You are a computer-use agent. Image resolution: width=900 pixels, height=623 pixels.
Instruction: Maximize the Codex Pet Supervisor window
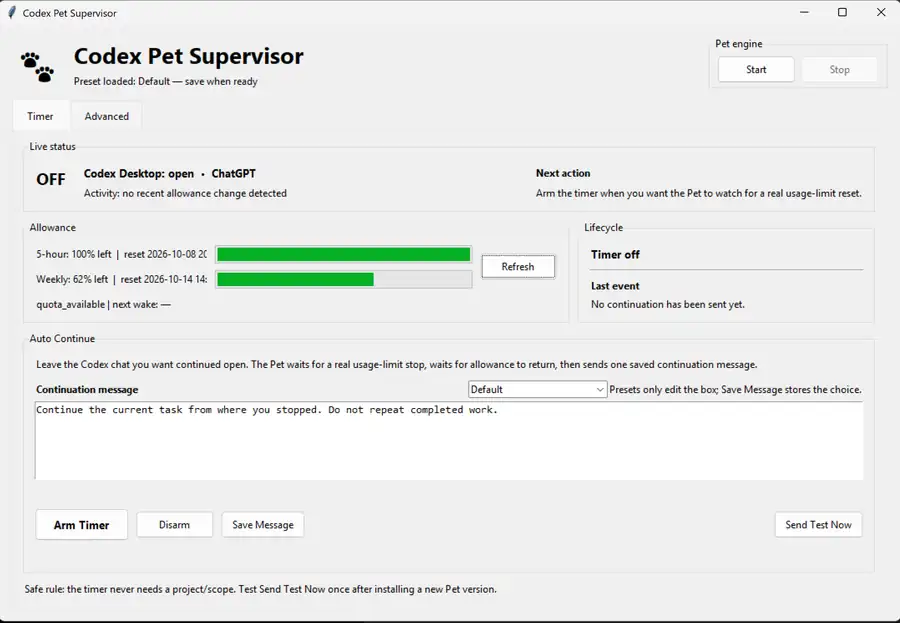coord(843,12)
